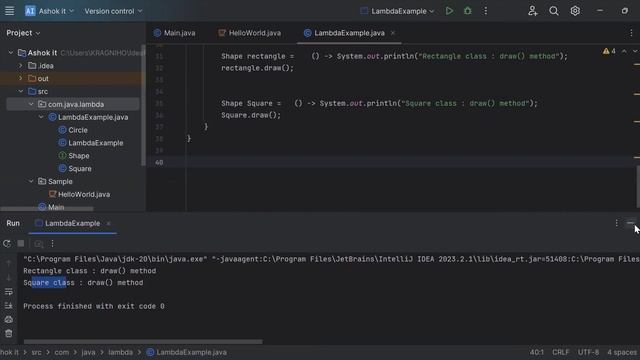Collapse the src folder
The width and height of the screenshot is (640, 360).
[20, 91]
